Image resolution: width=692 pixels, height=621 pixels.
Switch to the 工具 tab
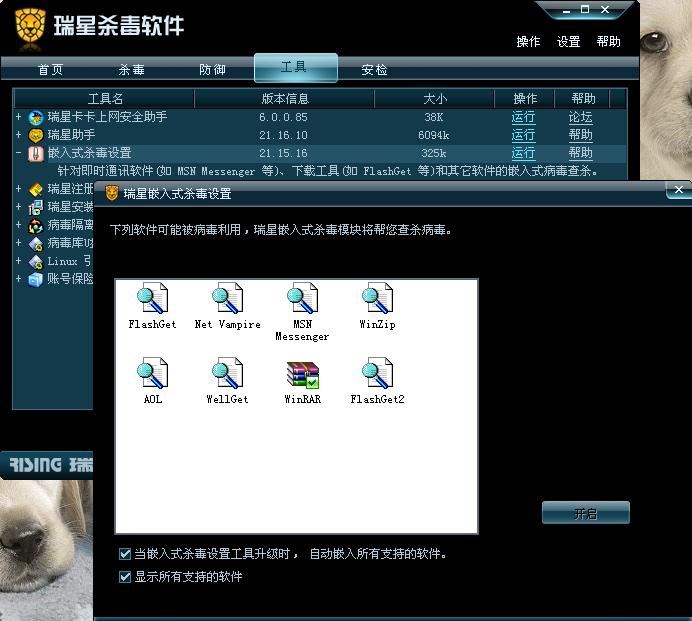[x=296, y=68]
